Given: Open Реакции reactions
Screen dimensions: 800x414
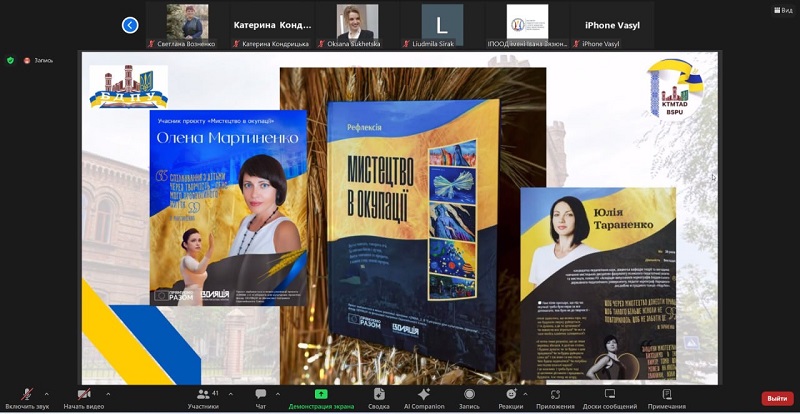Looking at the screenshot, I should tap(511, 399).
